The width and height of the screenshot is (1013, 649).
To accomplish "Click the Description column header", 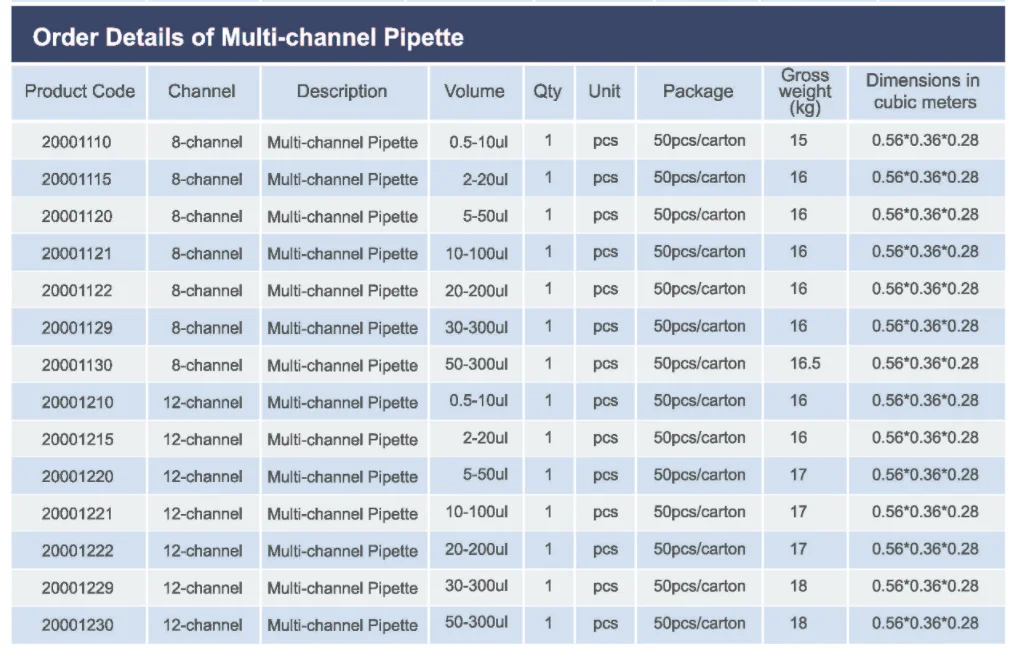I will click(x=342, y=92).
